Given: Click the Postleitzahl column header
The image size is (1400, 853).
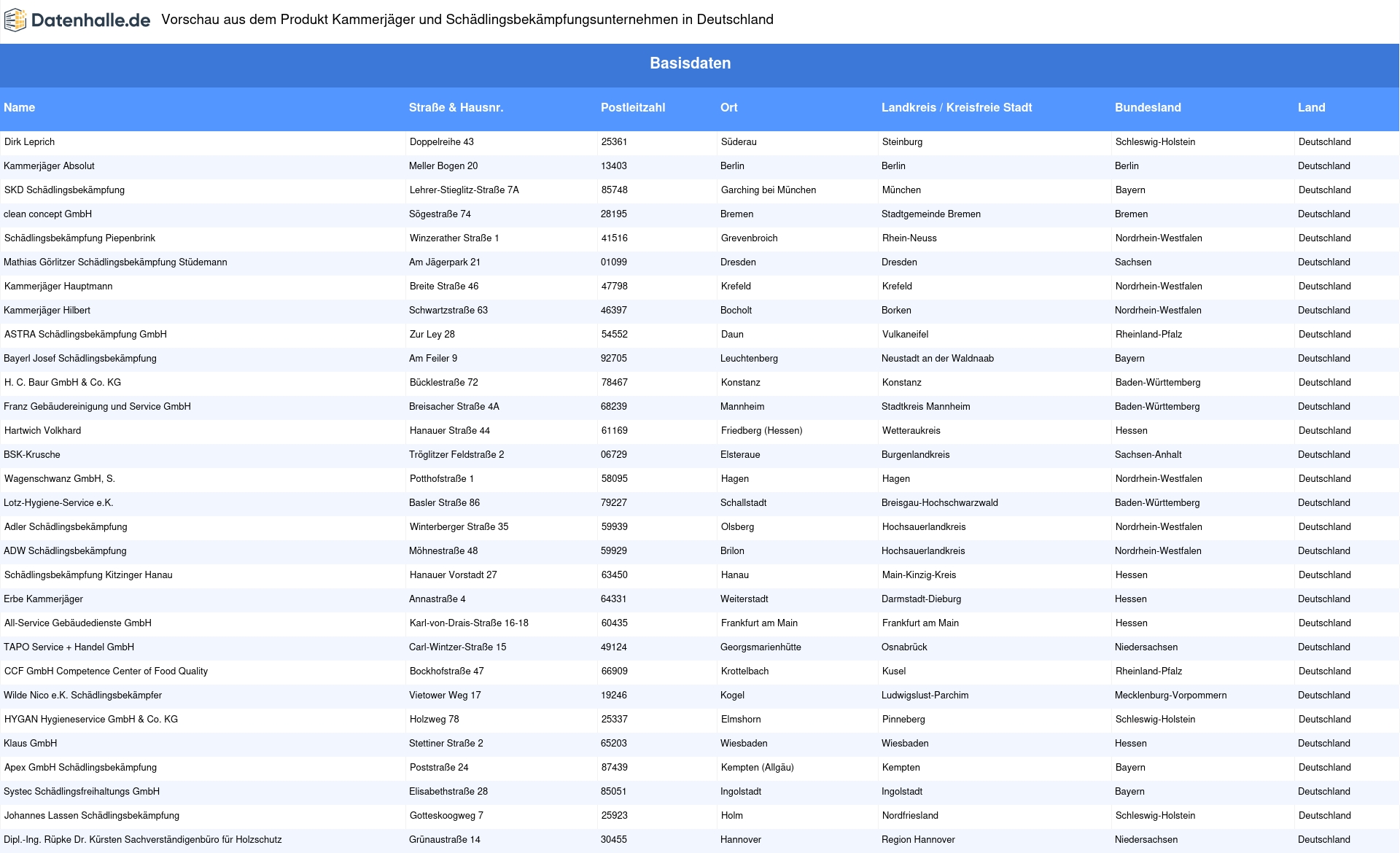Looking at the screenshot, I should (633, 107).
